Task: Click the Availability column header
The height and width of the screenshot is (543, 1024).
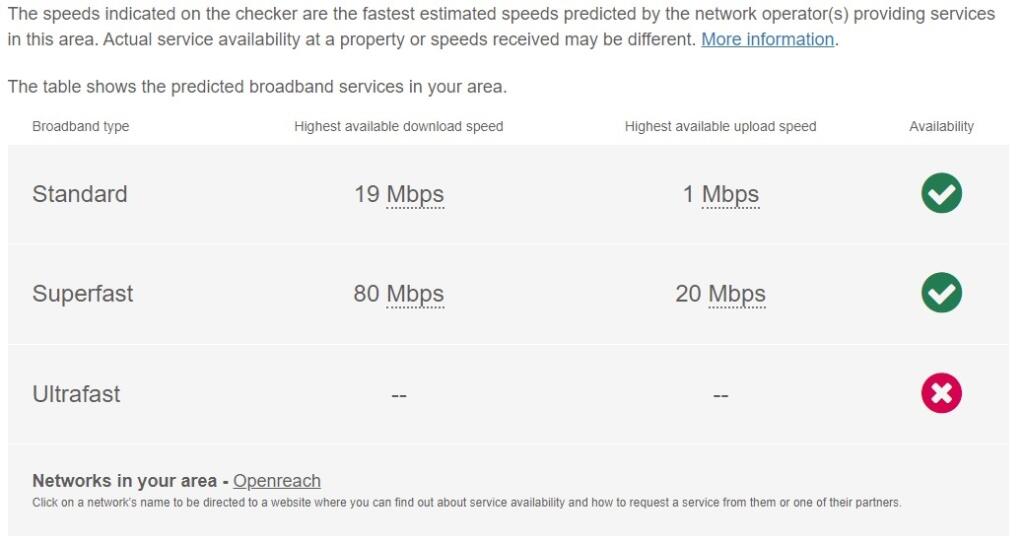Action: tap(941, 126)
